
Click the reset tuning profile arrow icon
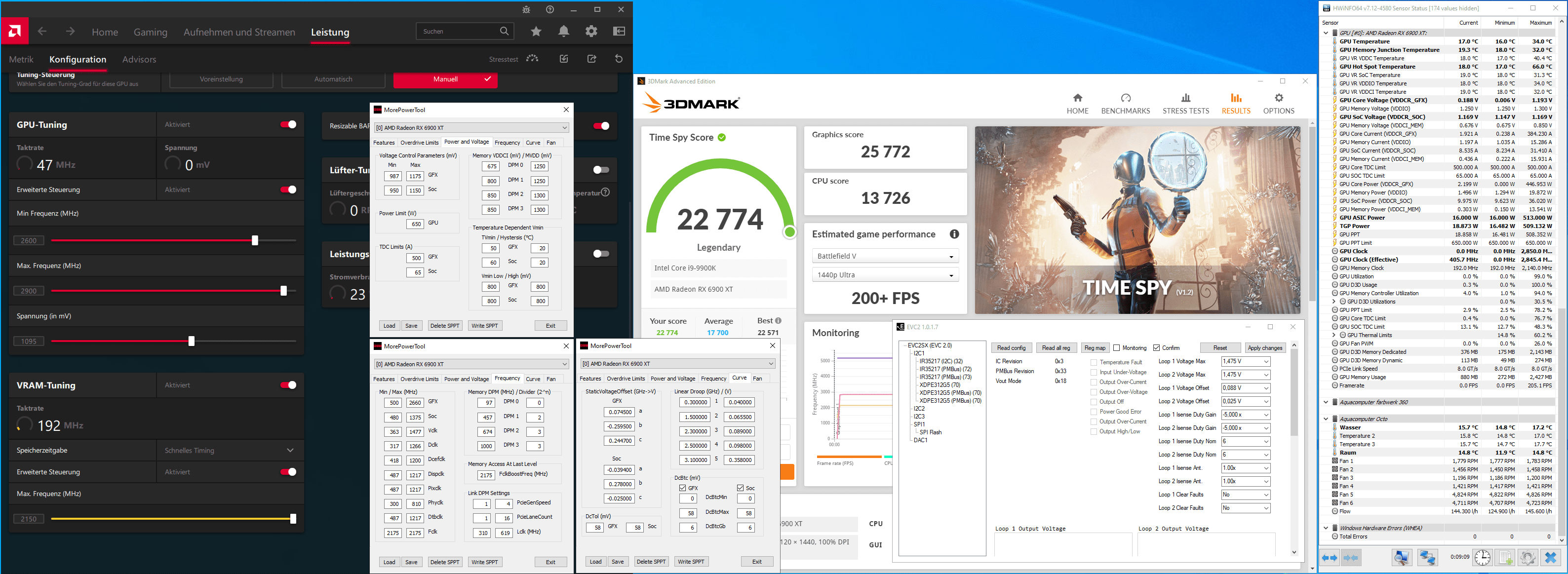pyautogui.click(x=619, y=59)
